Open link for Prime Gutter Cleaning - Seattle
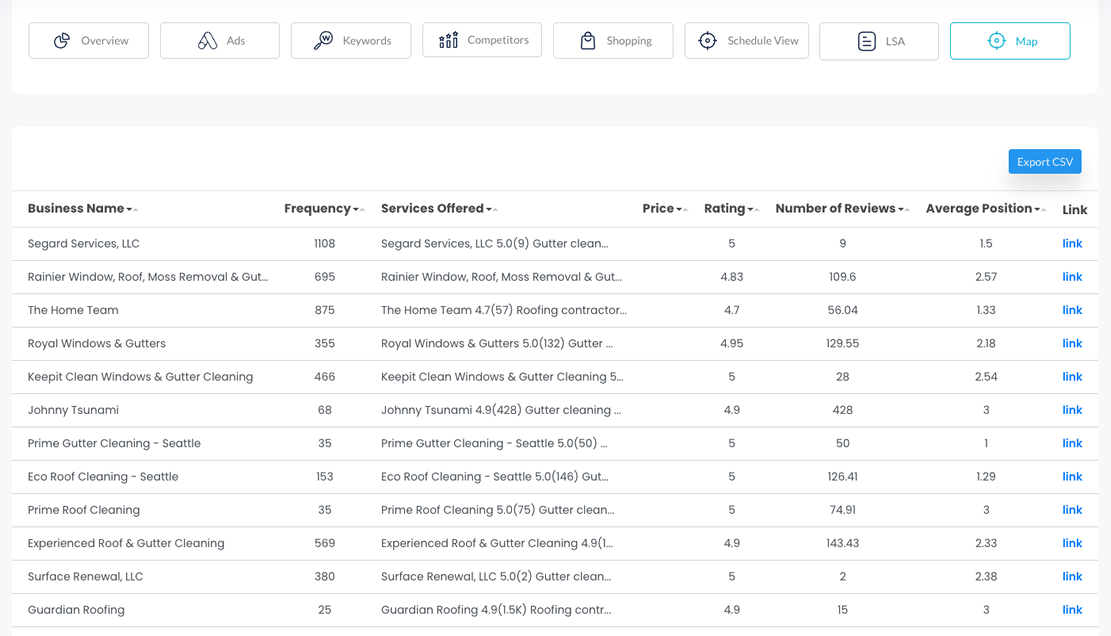The image size is (1111, 636). (1072, 443)
